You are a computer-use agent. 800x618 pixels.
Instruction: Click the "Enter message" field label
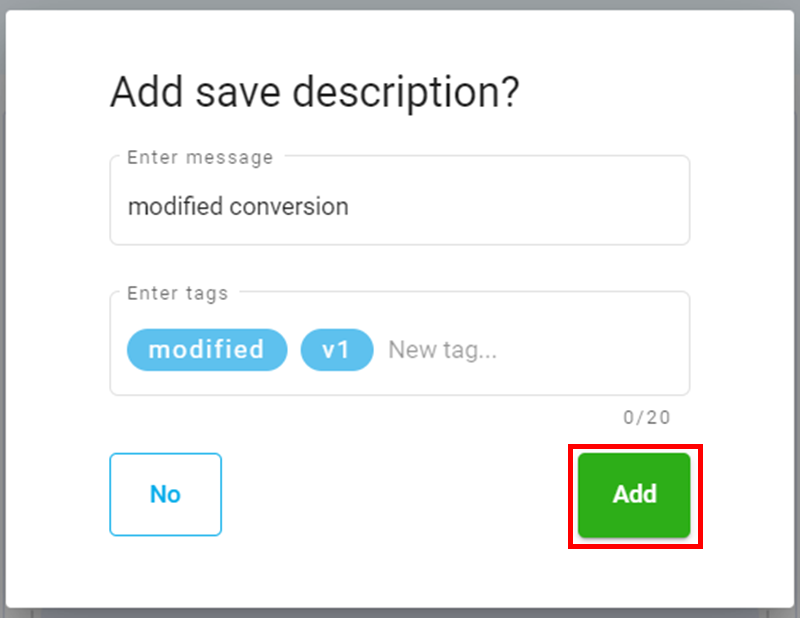[200, 157]
